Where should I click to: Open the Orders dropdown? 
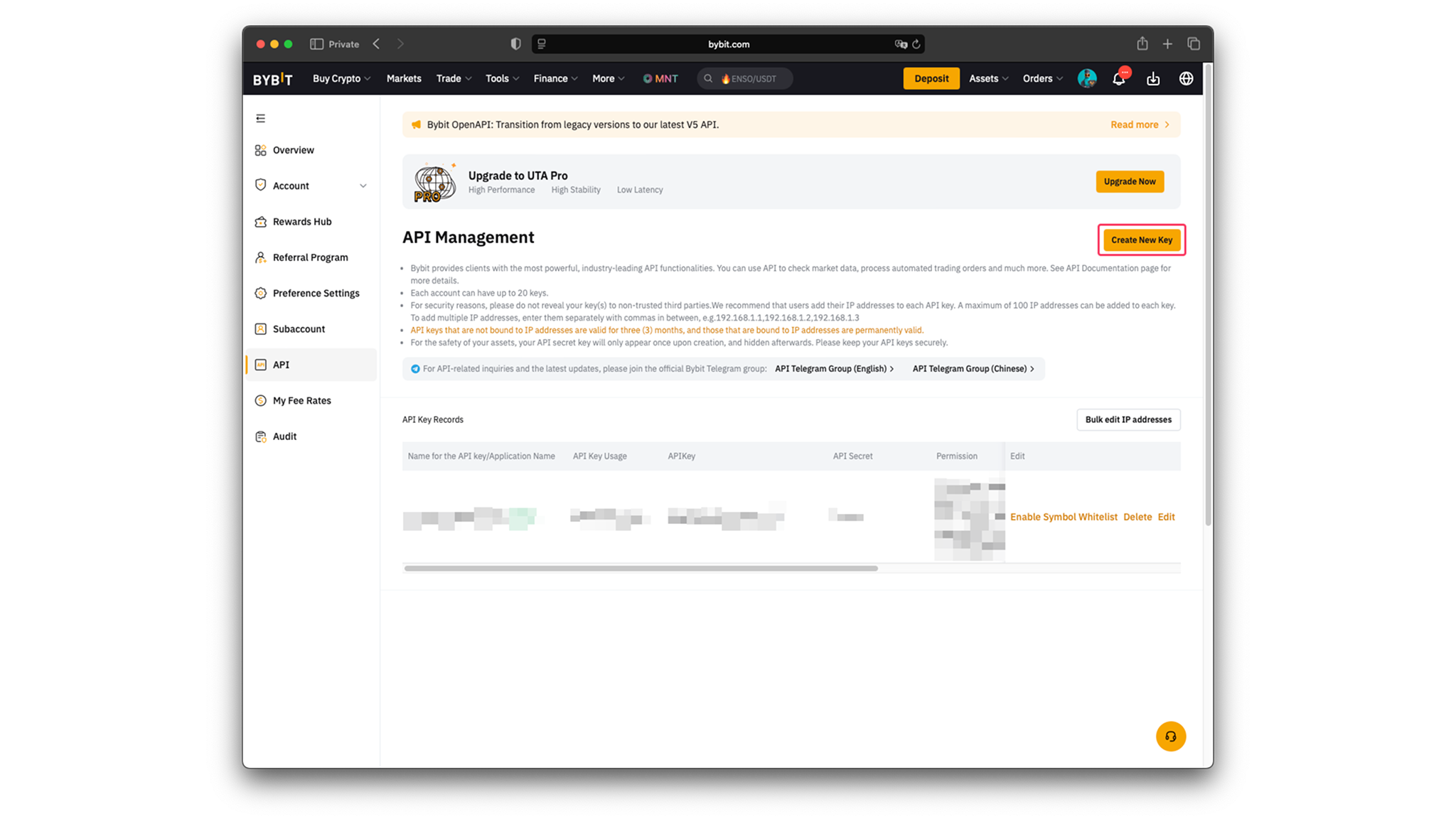tap(1042, 79)
